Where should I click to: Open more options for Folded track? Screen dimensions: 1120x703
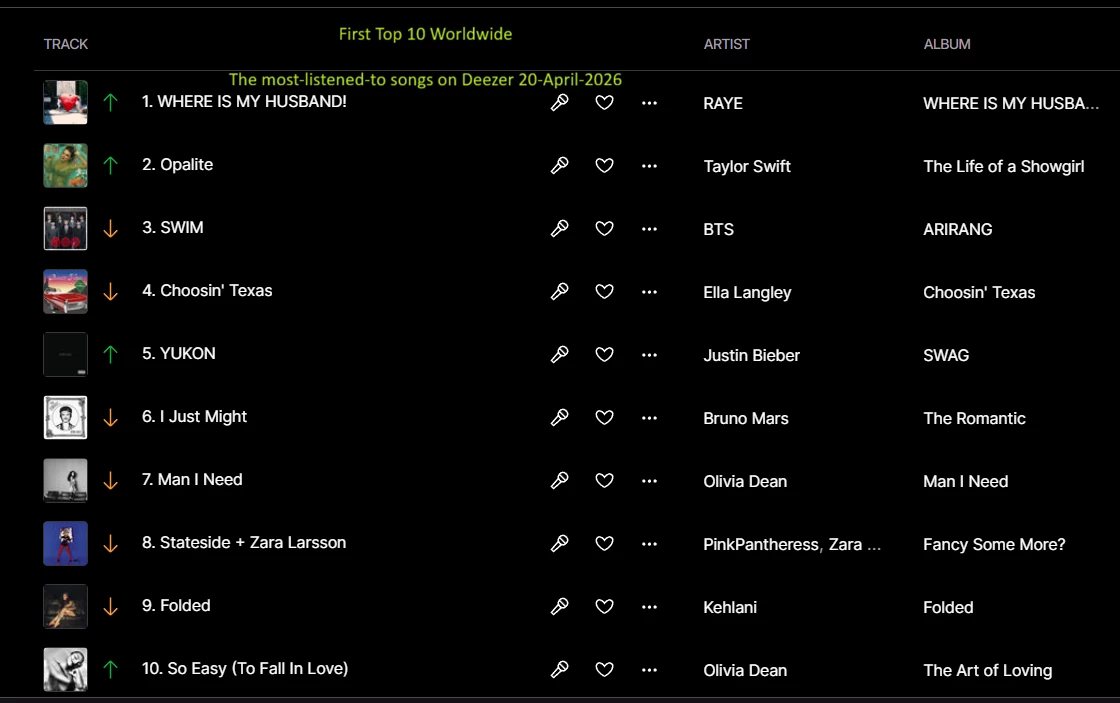point(649,606)
